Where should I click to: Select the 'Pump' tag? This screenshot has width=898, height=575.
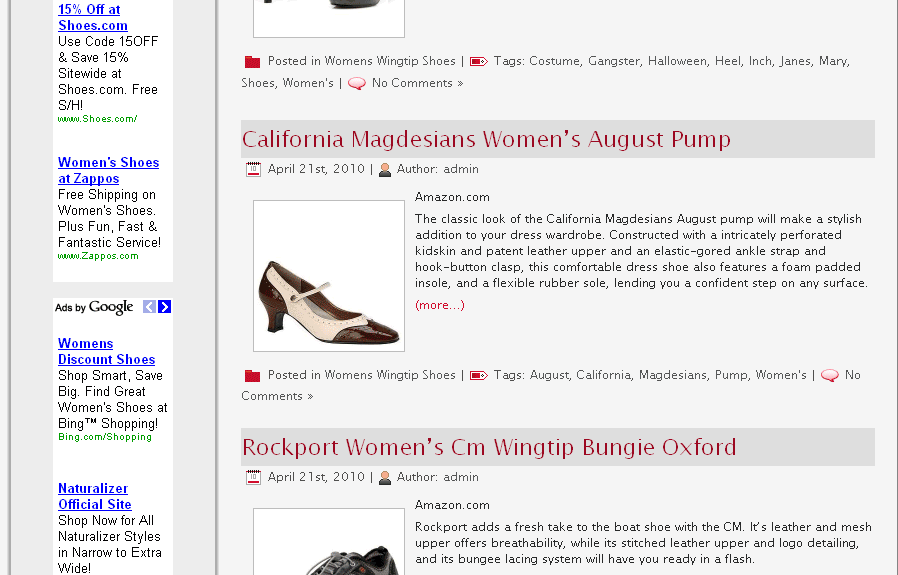click(731, 375)
